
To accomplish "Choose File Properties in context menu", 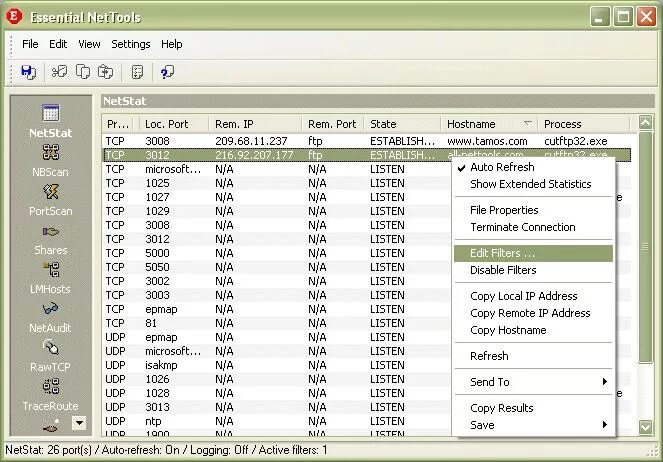I will click(534, 210).
